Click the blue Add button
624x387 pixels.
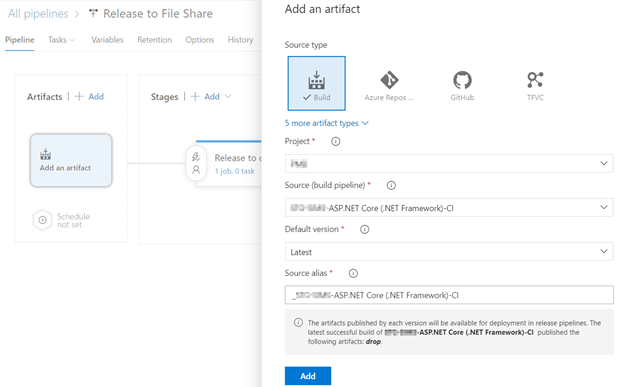[x=308, y=376]
